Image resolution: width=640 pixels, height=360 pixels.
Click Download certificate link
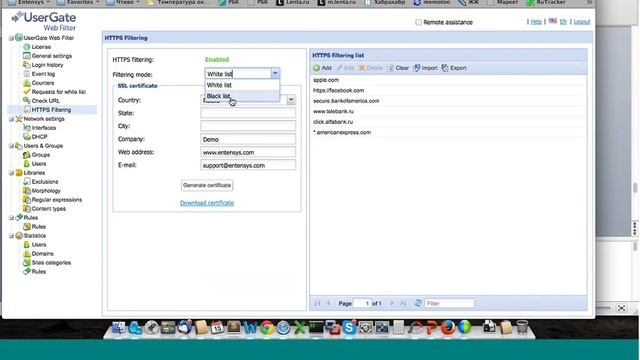point(207,203)
